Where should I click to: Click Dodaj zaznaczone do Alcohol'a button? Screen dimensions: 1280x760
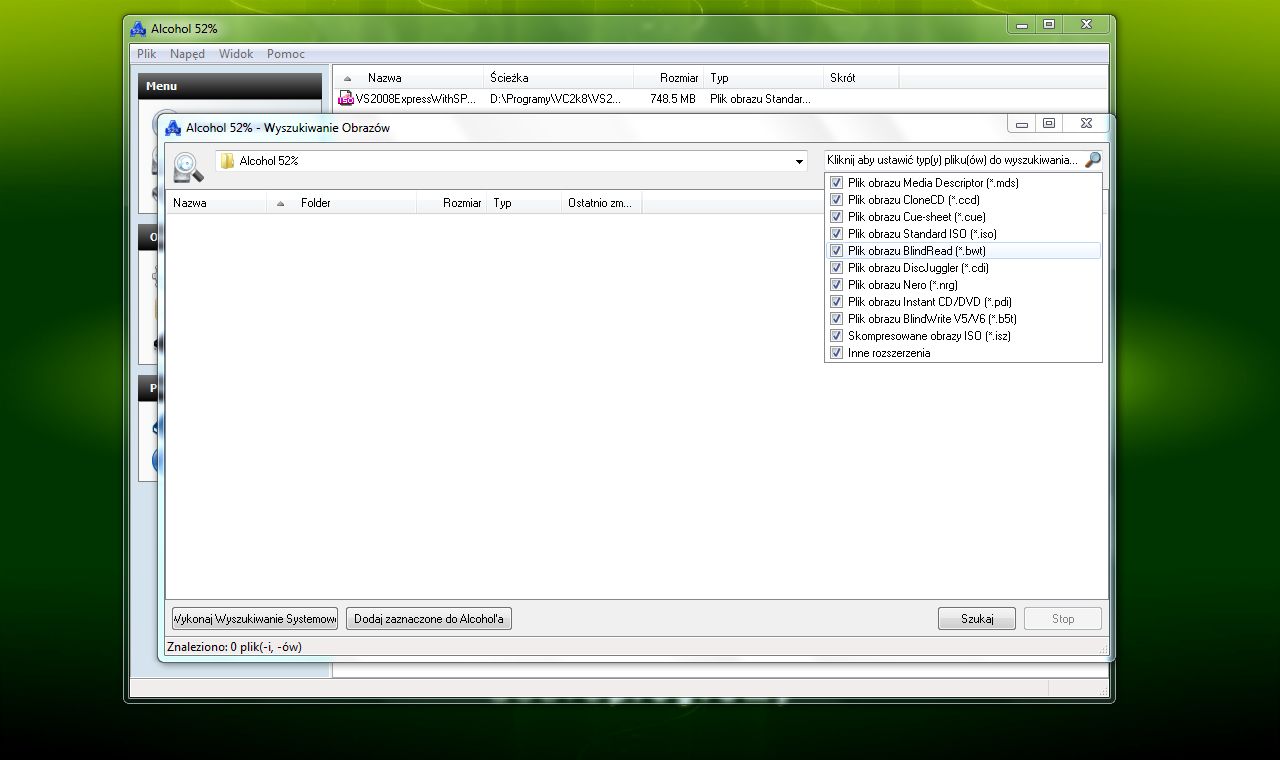(x=428, y=619)
